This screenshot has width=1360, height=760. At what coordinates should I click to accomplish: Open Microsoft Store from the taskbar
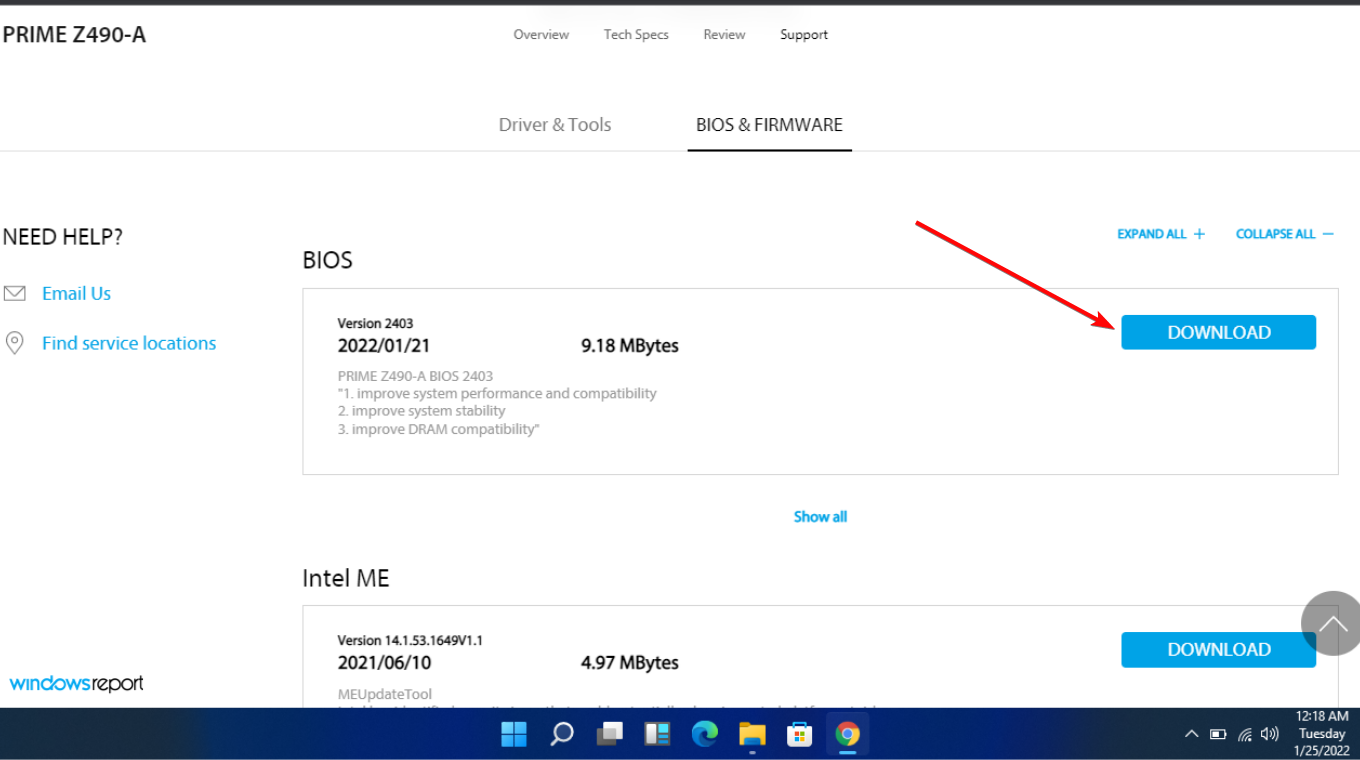coord(799,735)
